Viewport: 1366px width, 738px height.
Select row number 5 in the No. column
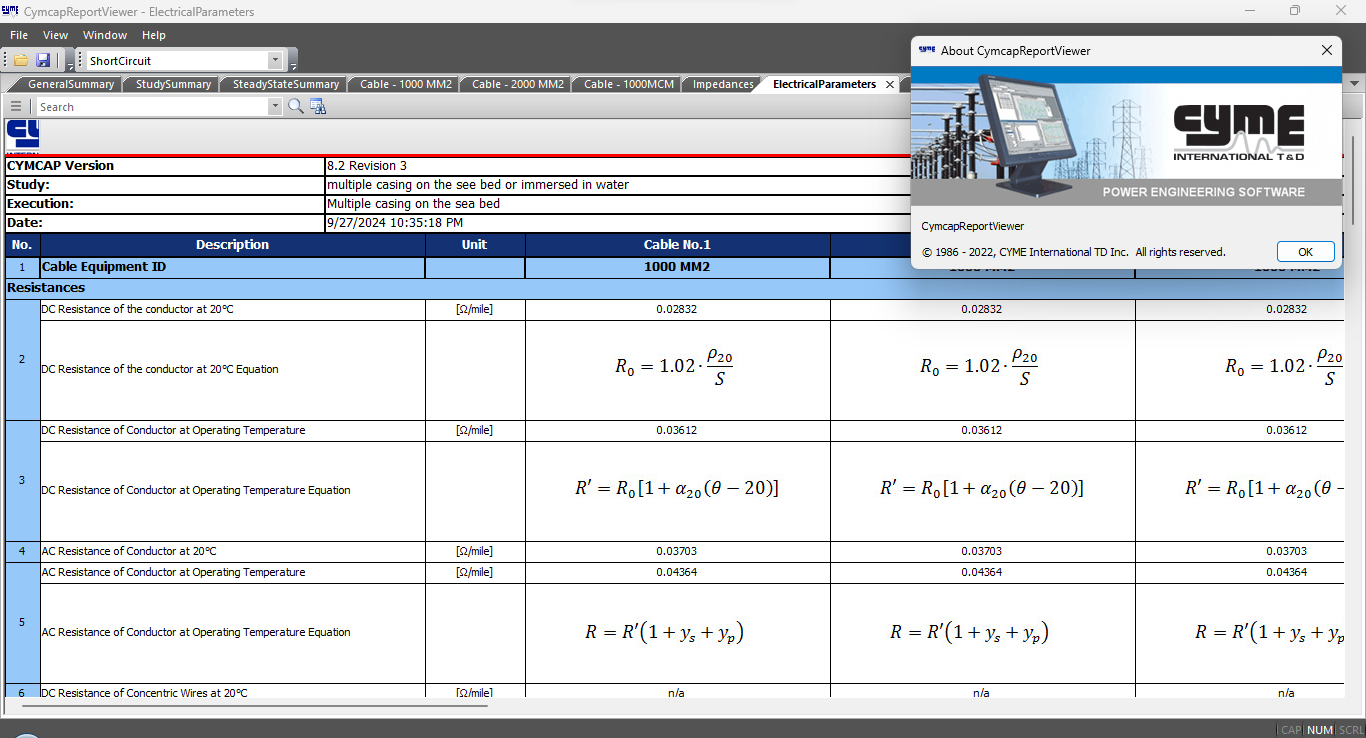click(x=22, y=623)
